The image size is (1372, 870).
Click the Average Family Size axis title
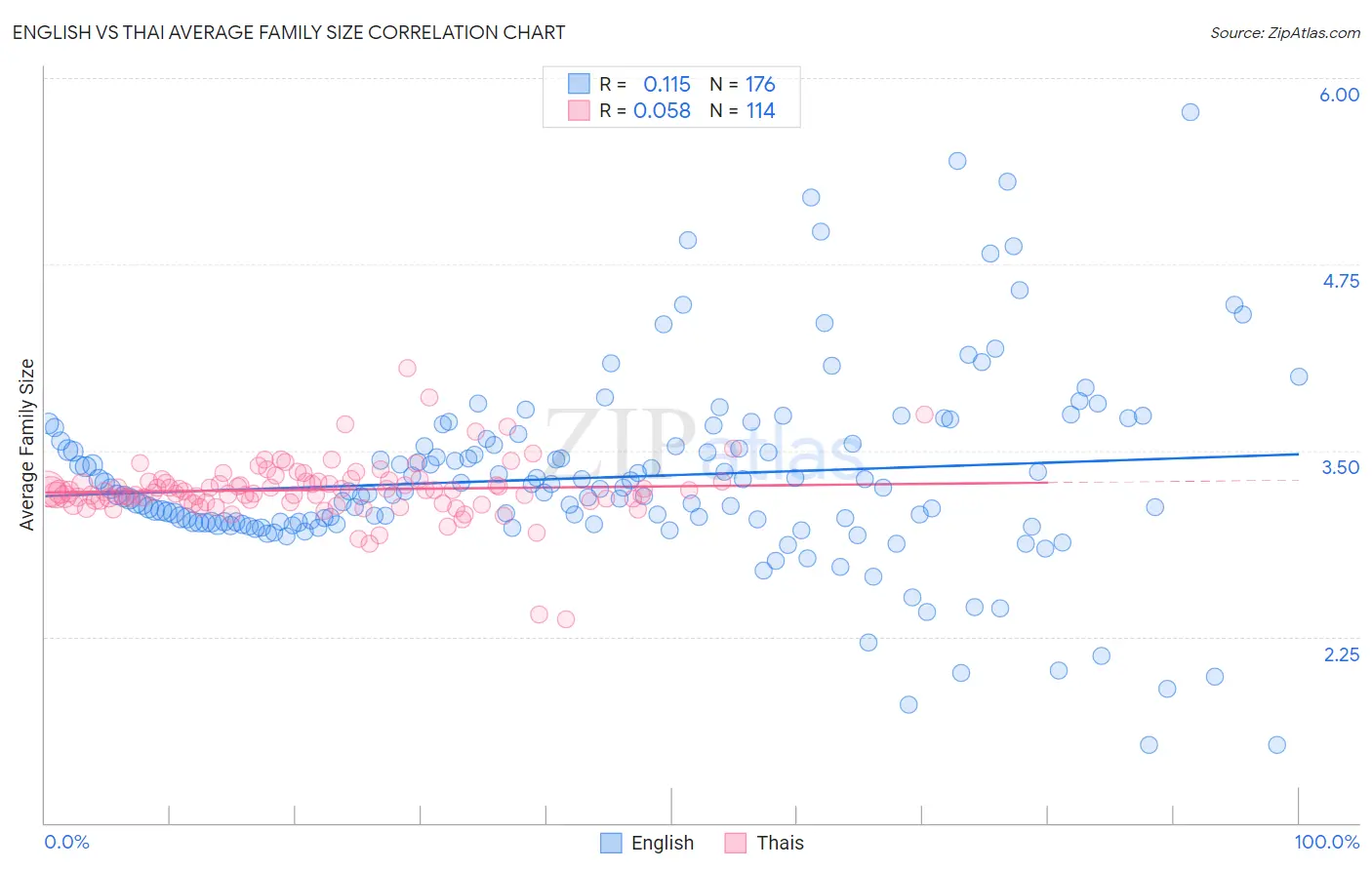click(27, 445)
